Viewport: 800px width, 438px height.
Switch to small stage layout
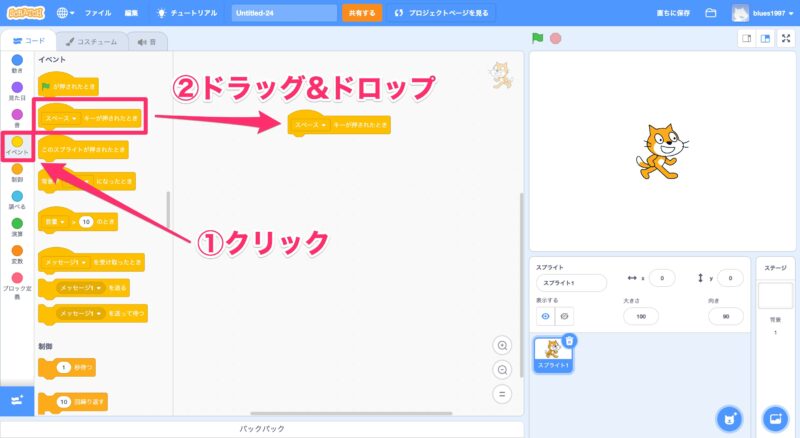746,39
